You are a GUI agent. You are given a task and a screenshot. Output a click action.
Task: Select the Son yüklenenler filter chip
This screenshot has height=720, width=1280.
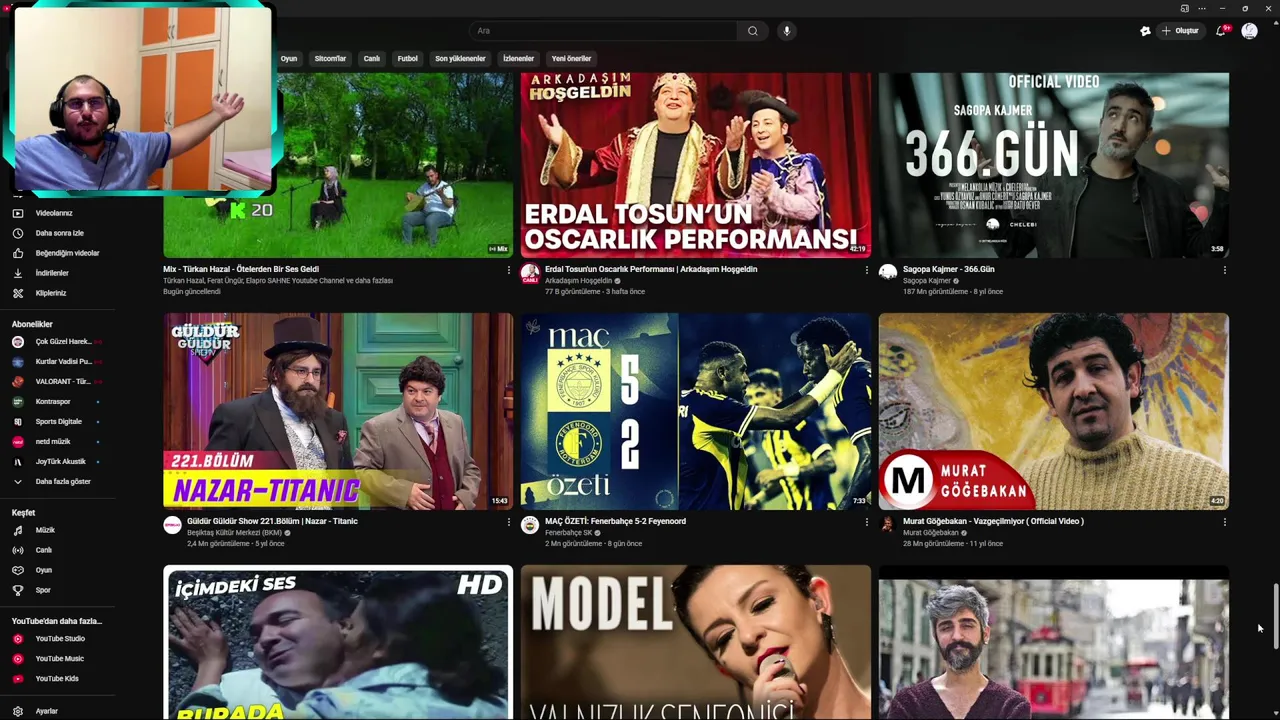coord(460,59)
